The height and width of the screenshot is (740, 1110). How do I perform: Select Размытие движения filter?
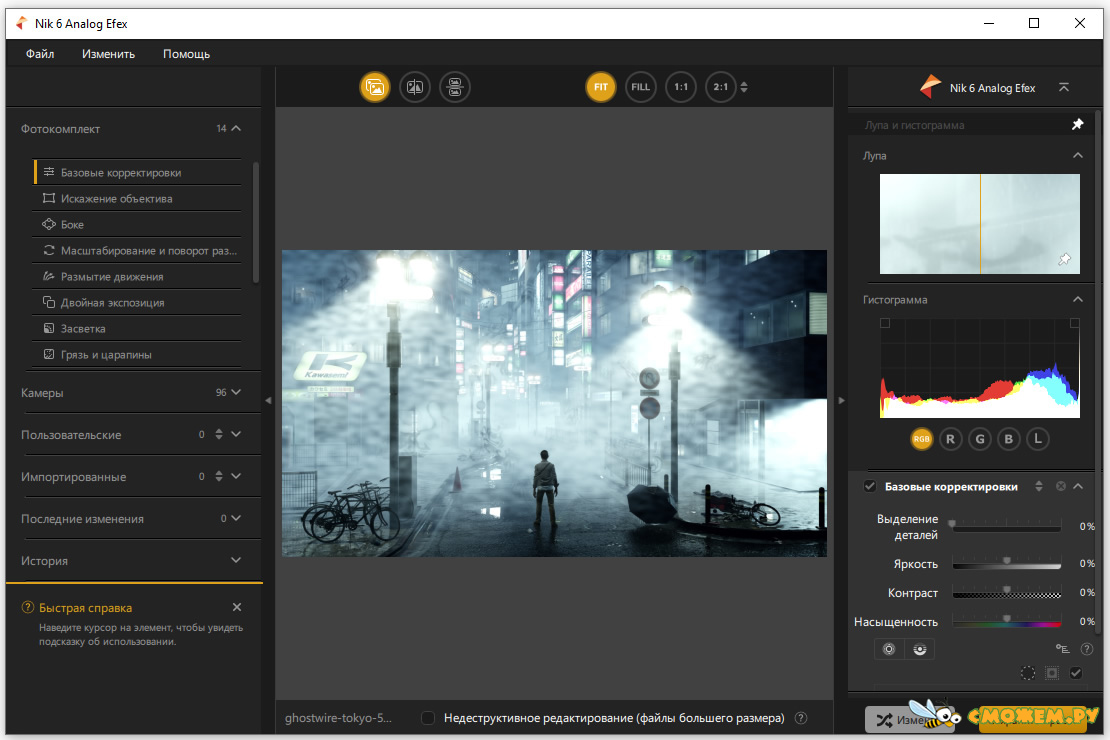[x=137, y=277]
